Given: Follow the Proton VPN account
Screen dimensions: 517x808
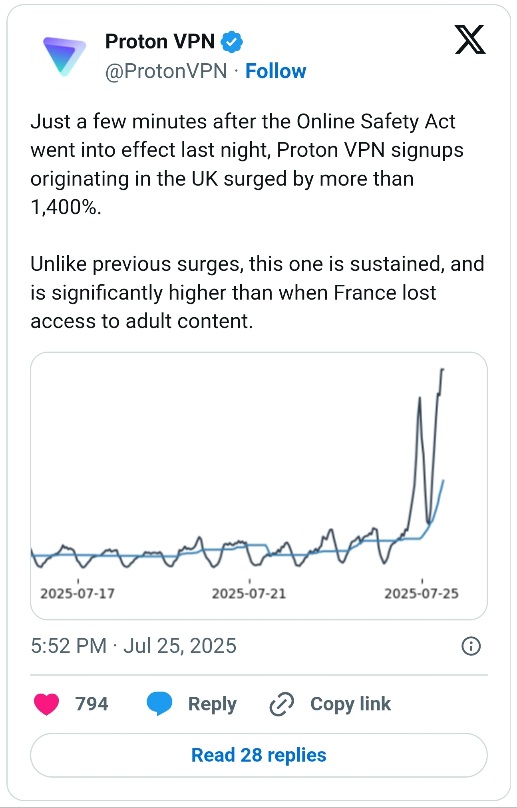Looking at the screenshot, I should click(275, 71).
